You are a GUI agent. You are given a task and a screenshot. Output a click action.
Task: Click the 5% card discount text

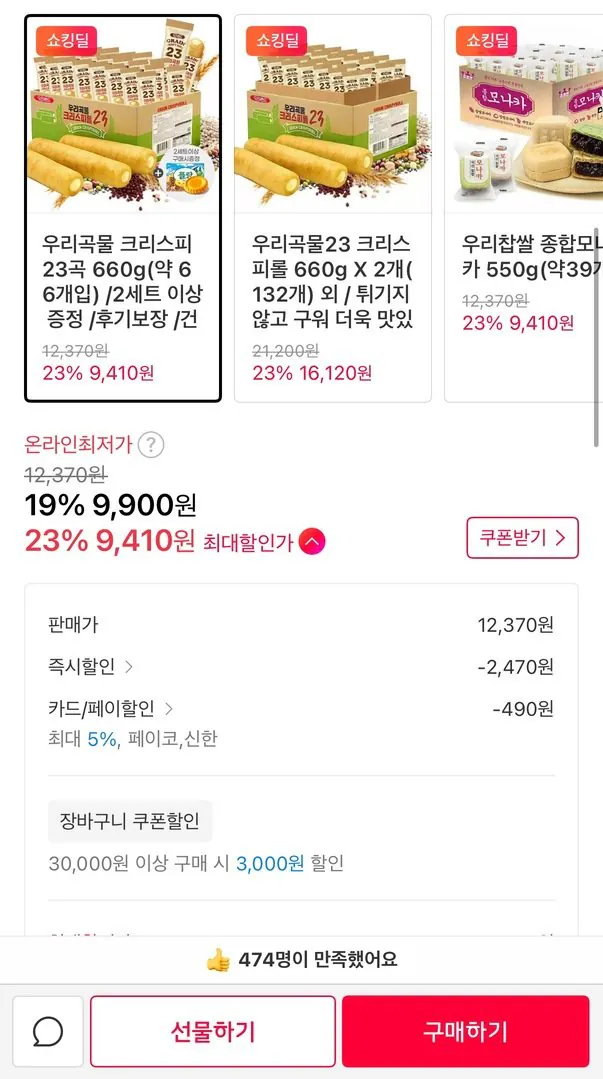coord(102,739)
